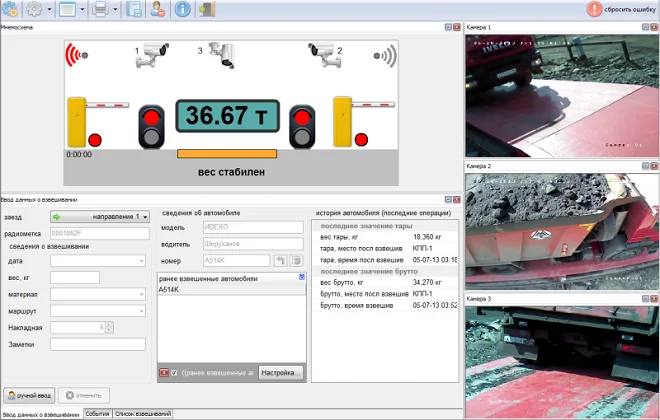Click the user account toolbar icon
660x420 pixels.
pos(158,10)
